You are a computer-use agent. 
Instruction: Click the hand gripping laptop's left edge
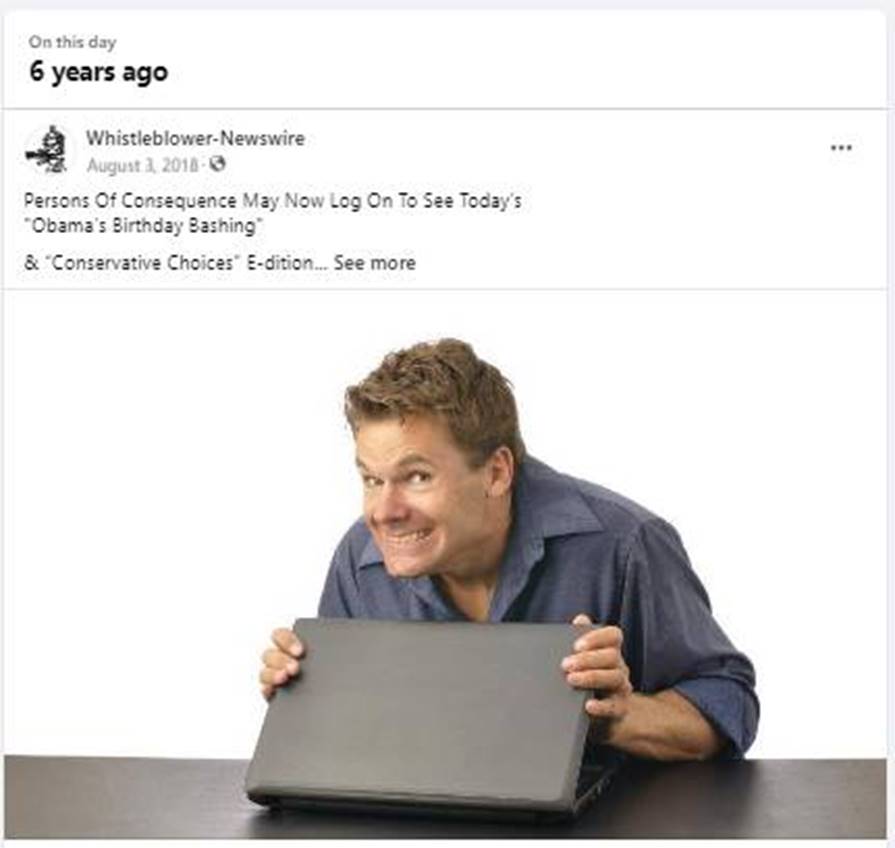point(281,659)
